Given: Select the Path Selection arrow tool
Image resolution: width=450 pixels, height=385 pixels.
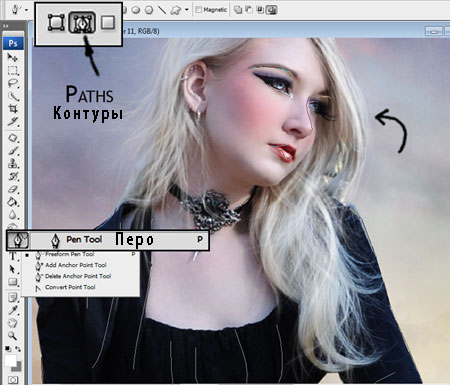Looking at the screenshot, I should (13, 269).
